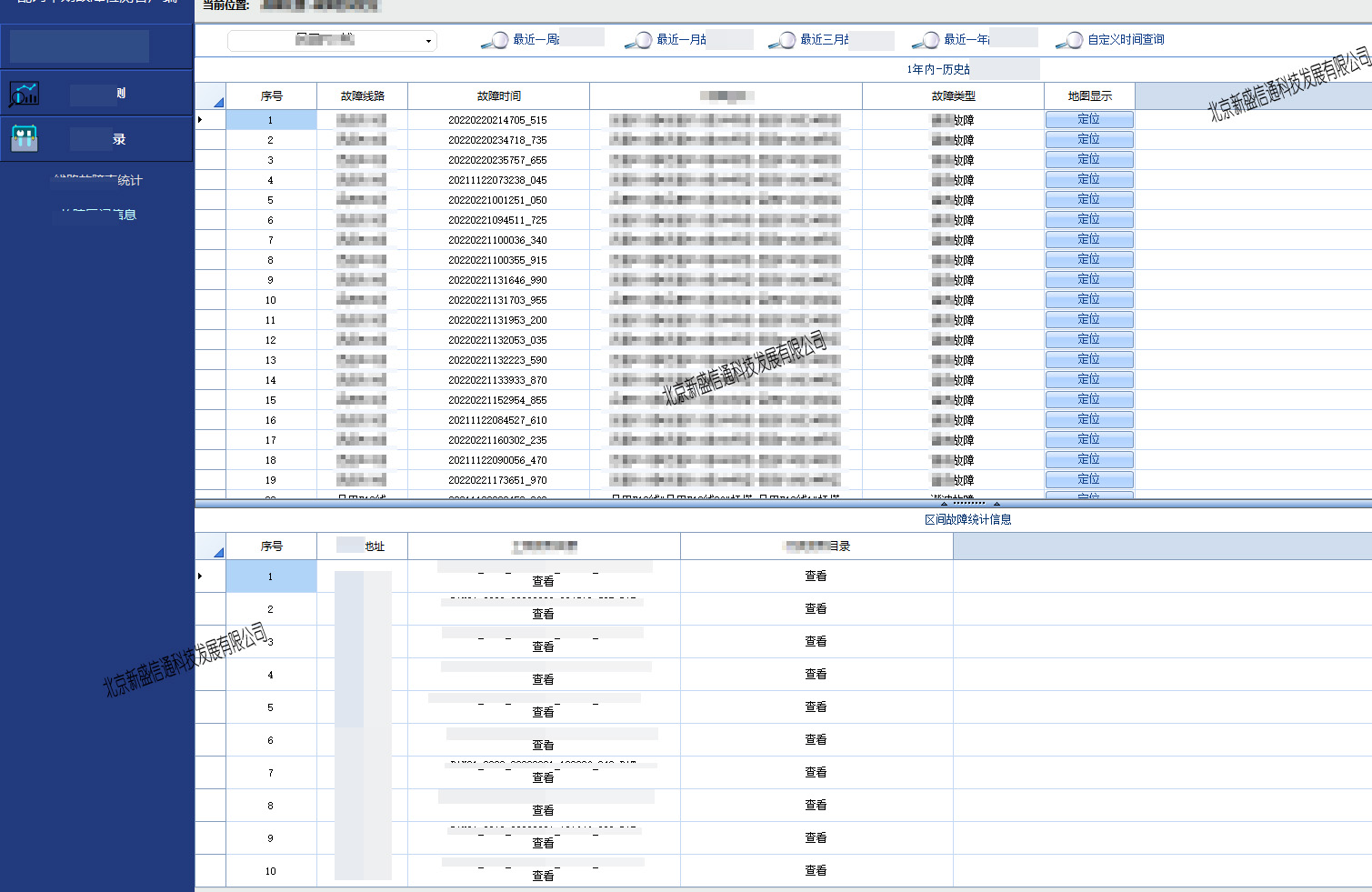Click 定位 for fault 20220221100355_915
This screenshot has width=1372, height=892.
click(1089, 259)
